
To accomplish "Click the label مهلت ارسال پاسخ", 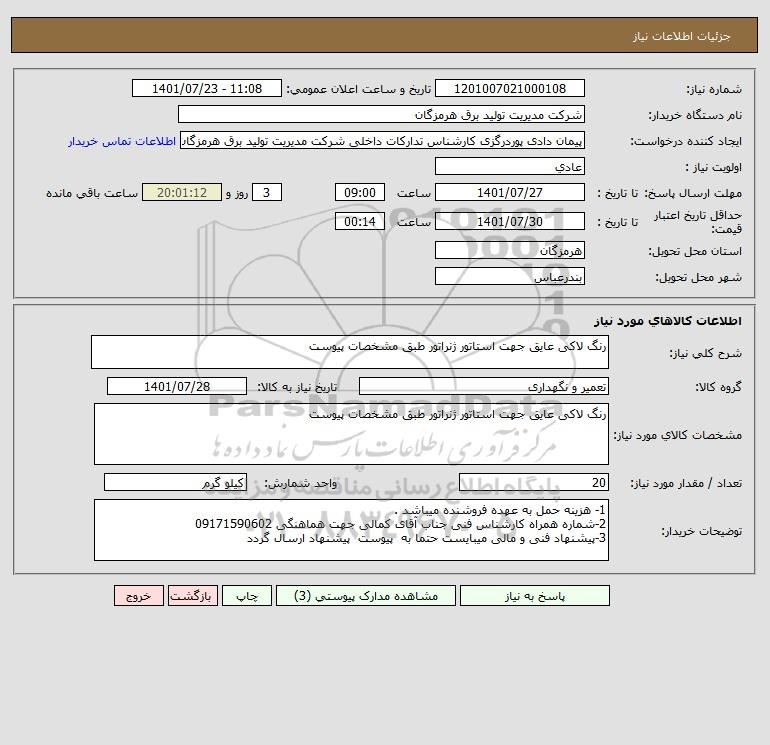I will tap(693, 193).
